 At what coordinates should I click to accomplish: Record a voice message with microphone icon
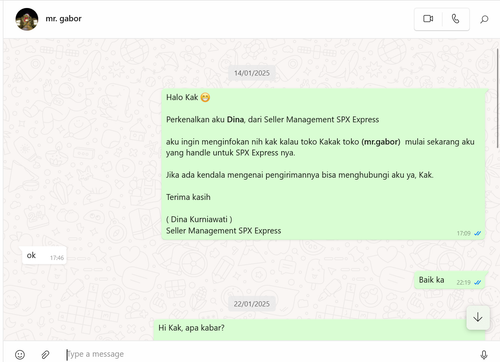(x=484, y=354)
